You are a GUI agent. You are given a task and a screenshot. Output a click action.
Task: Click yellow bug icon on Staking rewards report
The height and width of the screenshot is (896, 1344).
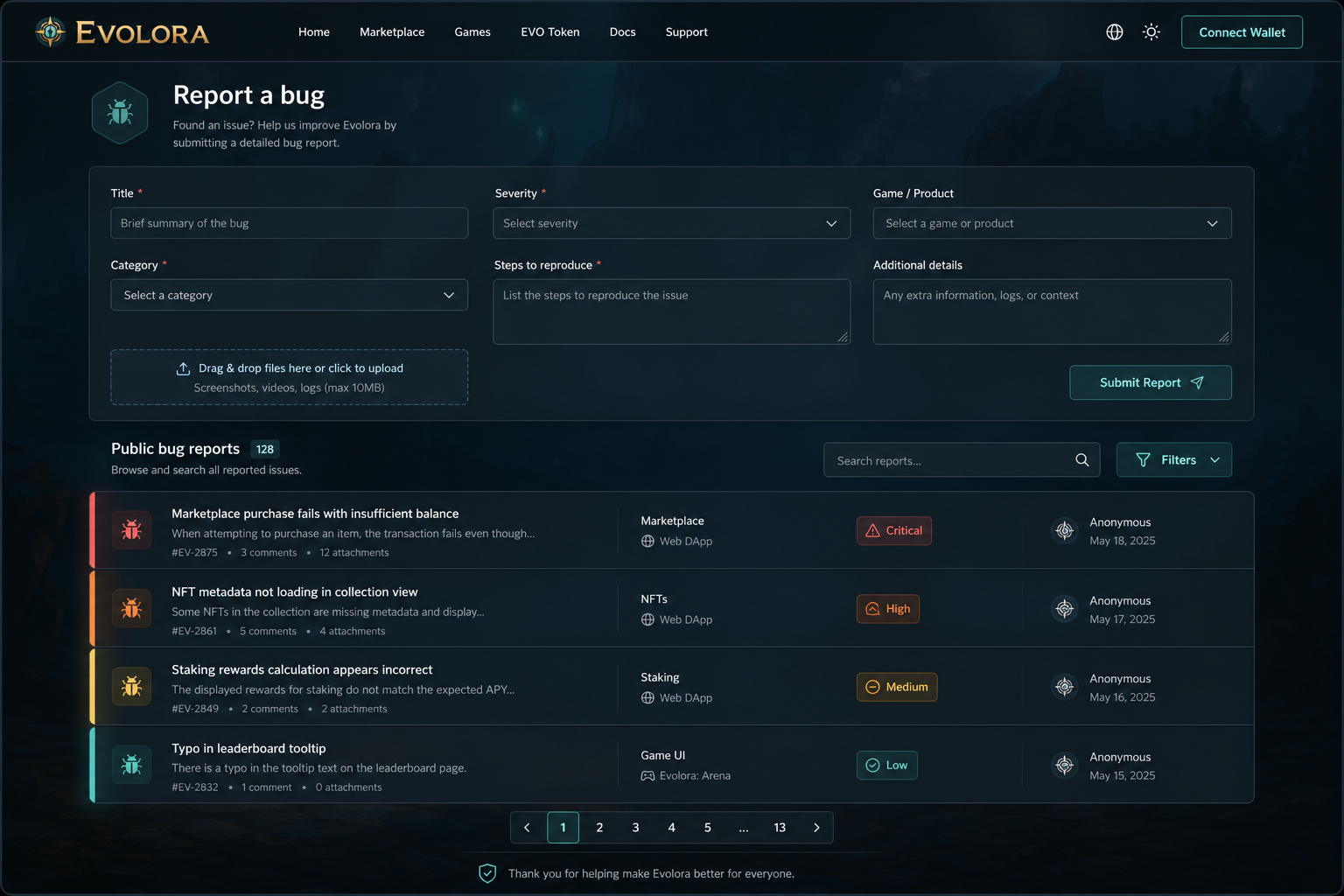tap(132, 687)
